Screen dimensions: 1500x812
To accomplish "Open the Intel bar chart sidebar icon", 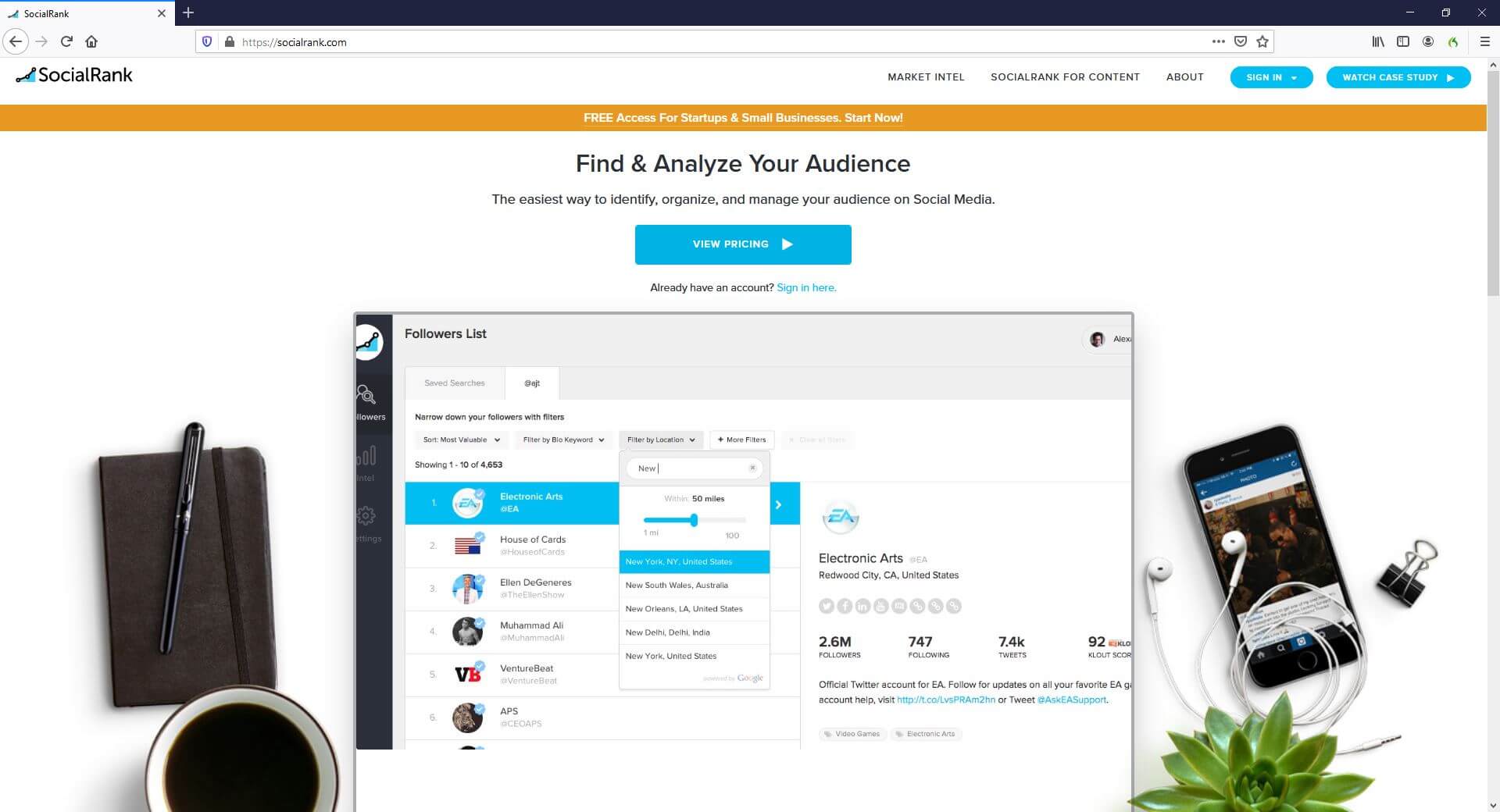I will pos(366,455).
